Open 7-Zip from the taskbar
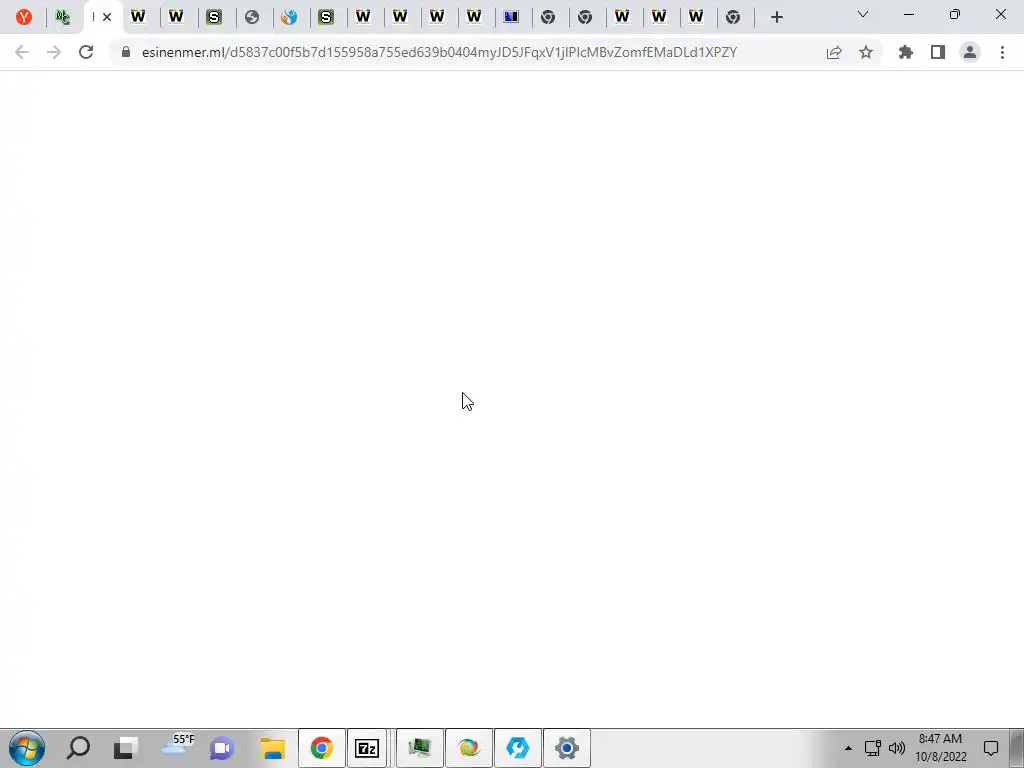1024x768 pixels. pyautogui.click(x=367, y=748)
